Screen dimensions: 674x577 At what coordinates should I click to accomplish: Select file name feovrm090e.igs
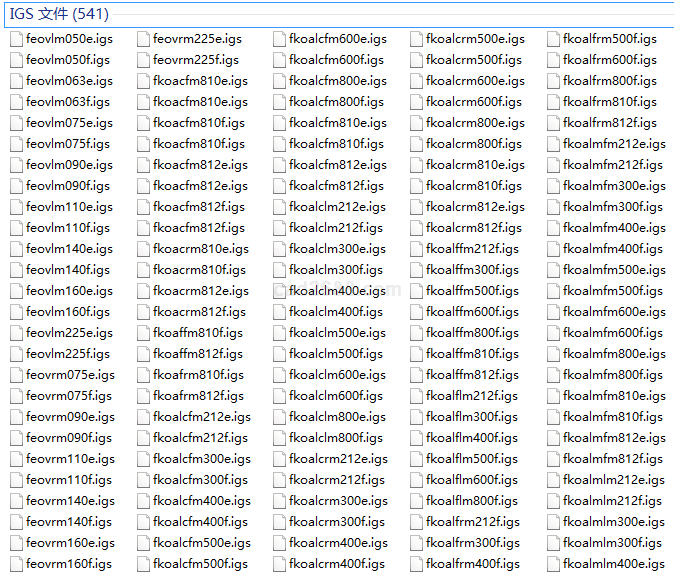click(x=70, y=417)
